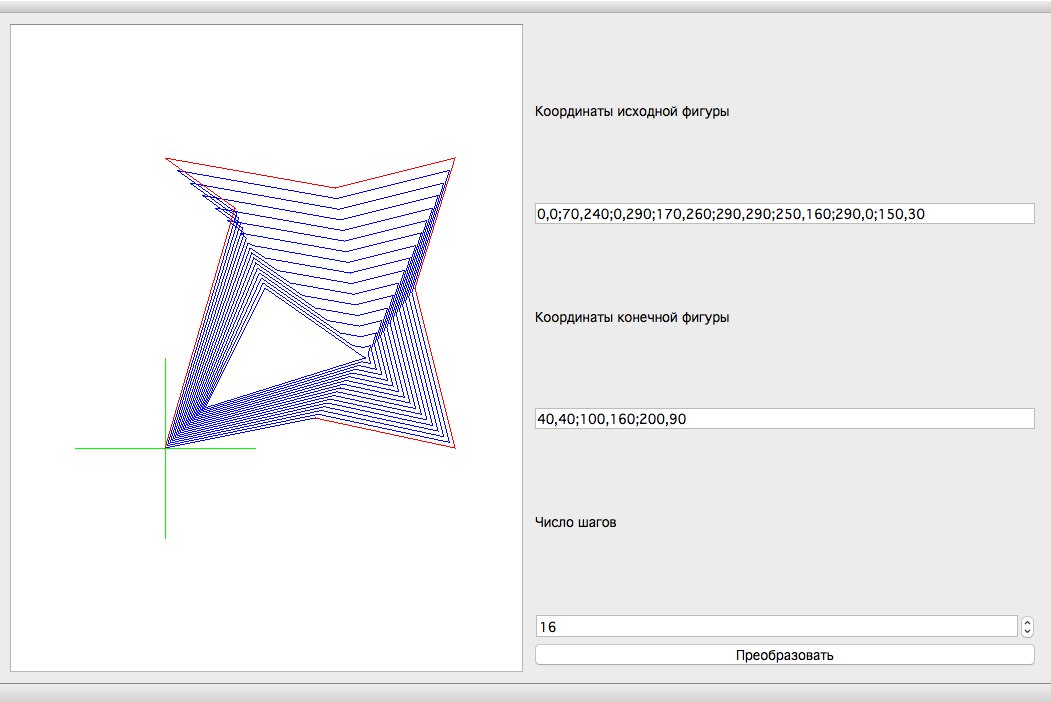Click the step count field showing 16
The image size is (1051, 702).
776,627
